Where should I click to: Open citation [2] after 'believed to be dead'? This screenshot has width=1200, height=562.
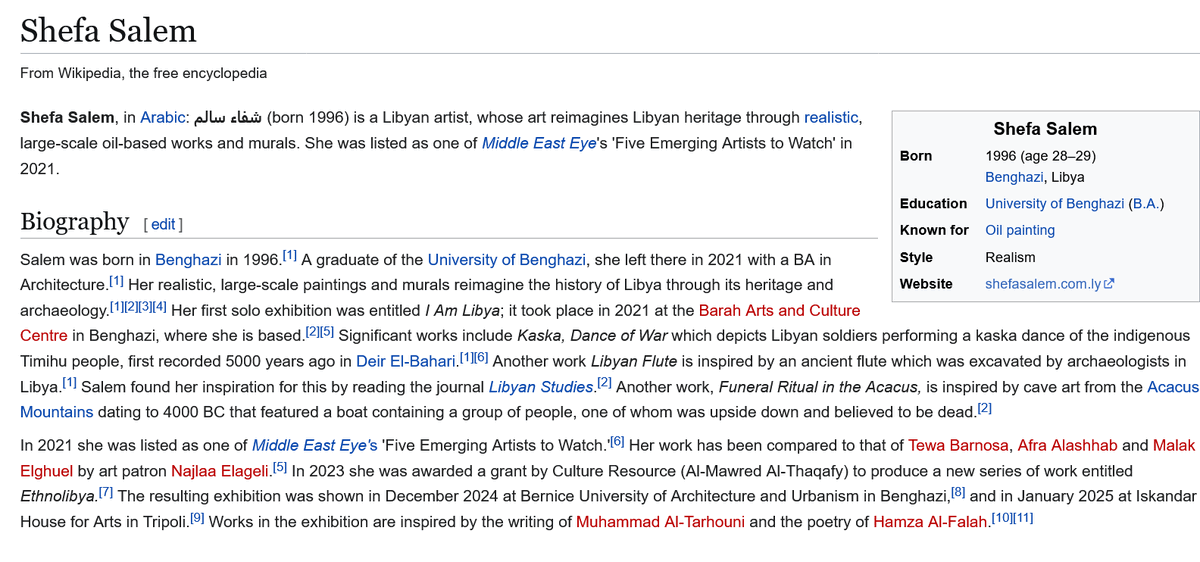[985, 406]
